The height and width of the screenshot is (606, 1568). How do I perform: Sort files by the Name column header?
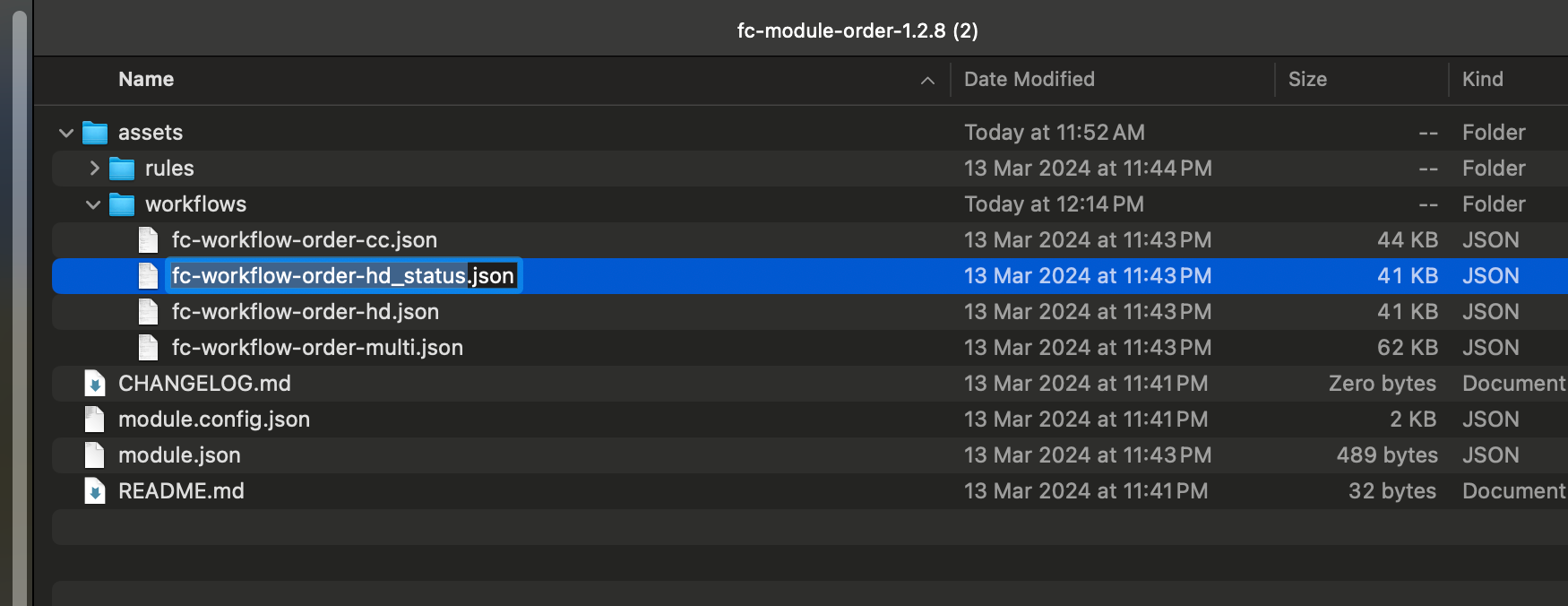tap(146, 80)
